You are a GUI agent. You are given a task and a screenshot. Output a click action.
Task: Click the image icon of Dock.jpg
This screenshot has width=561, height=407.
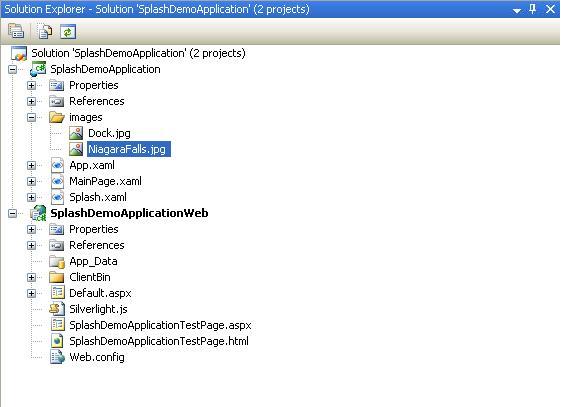[x=76, y=133]
